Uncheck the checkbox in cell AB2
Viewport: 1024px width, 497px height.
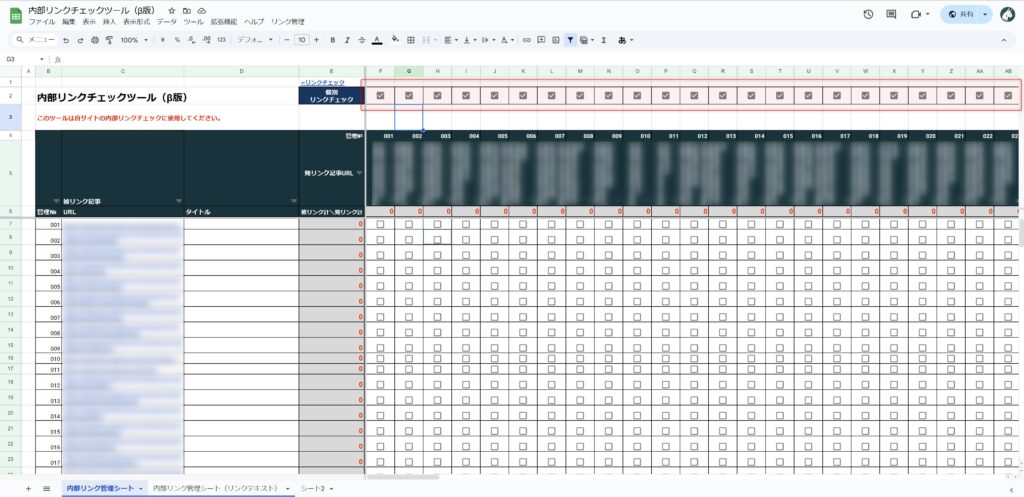(x=1008, y=96)
